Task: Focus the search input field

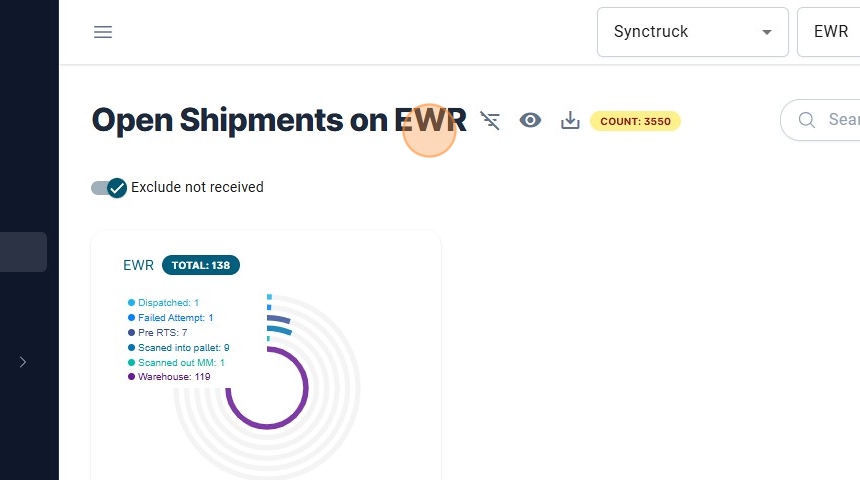Action: pyautogui.click(x=842, y=121)
